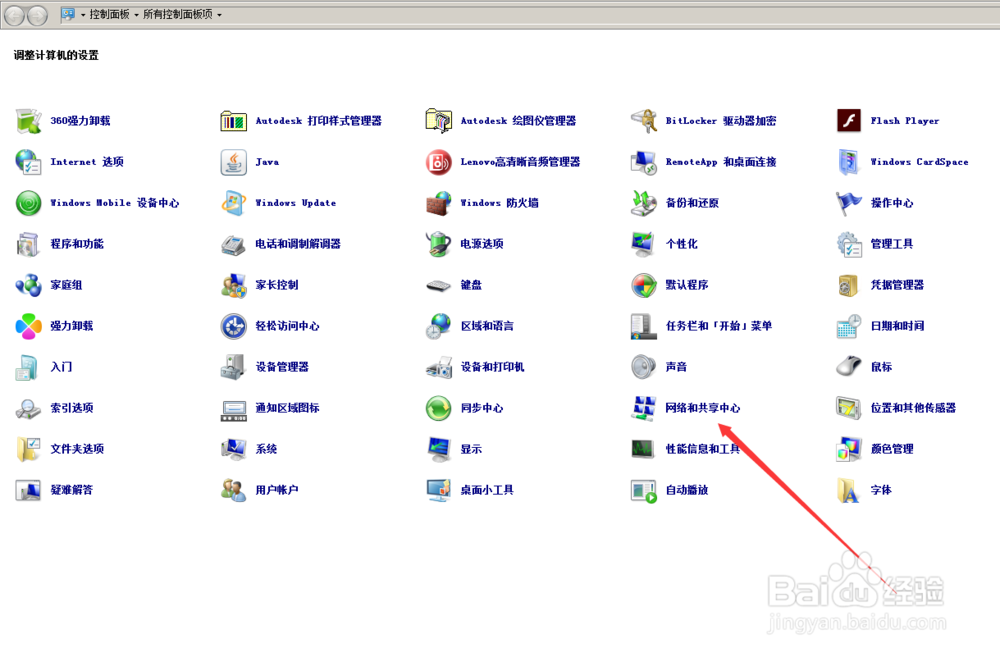Open BitLocker 驱动器加密 icon
Viewport: 1000px width, 657px height.
[x=644, y=121]
